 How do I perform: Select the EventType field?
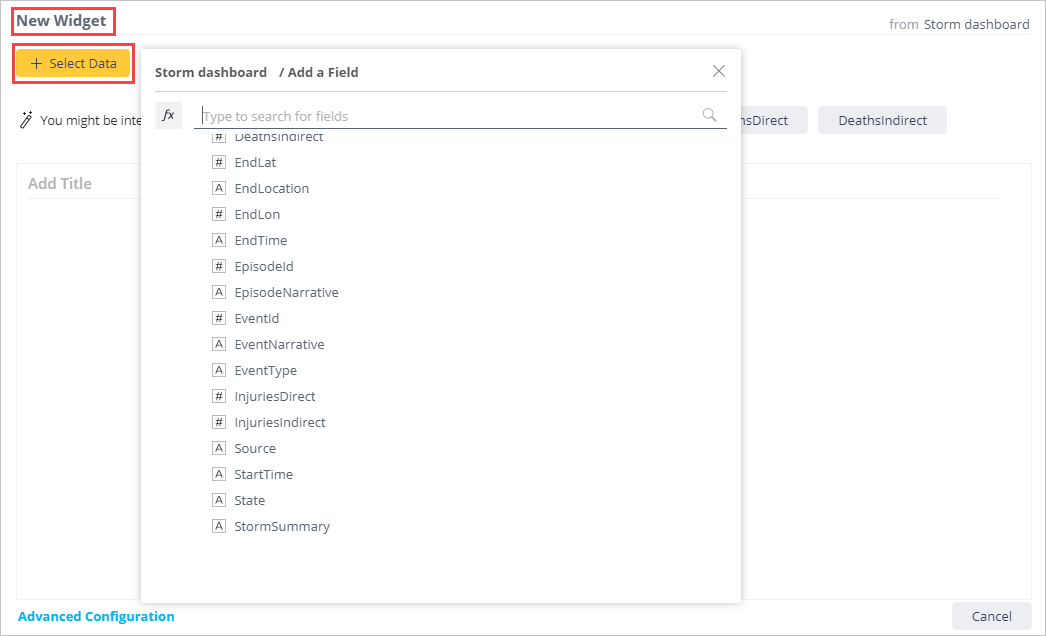[x=266, y=370]
